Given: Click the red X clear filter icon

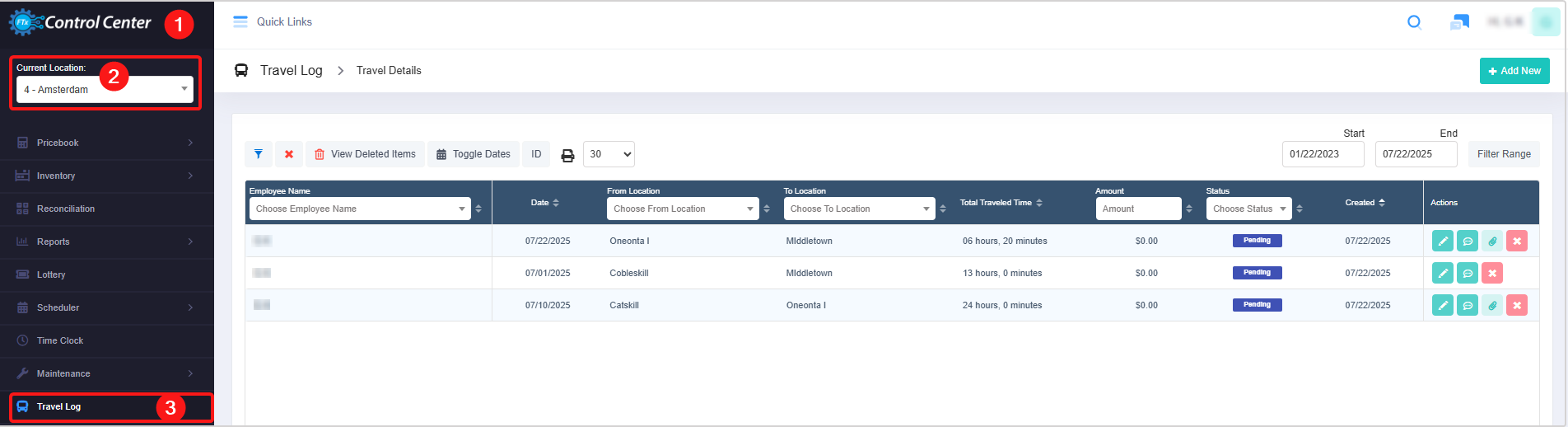Looking at the screenshot, I should click(x=289, y=154).
